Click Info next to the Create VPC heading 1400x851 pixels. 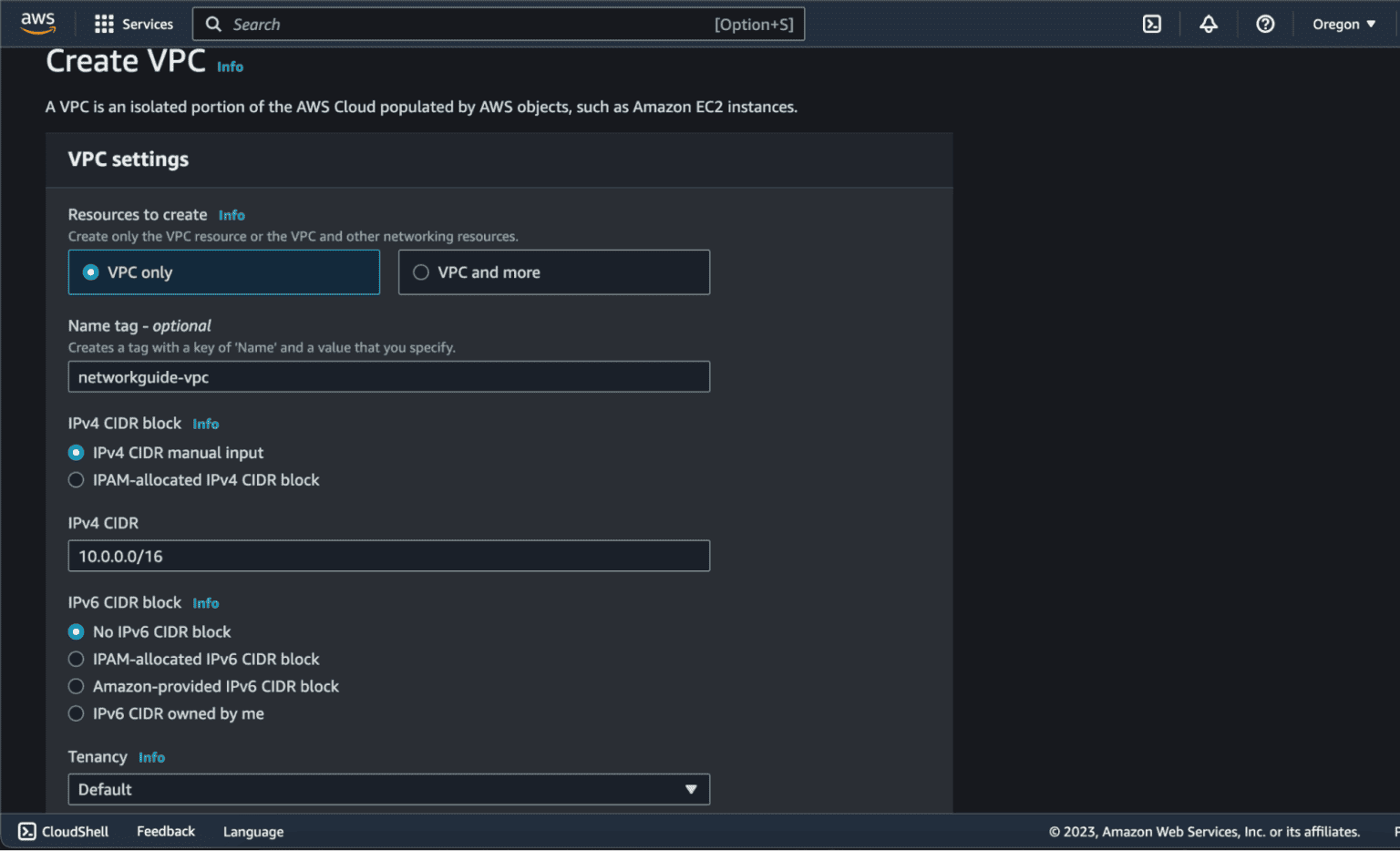[230, 67]
